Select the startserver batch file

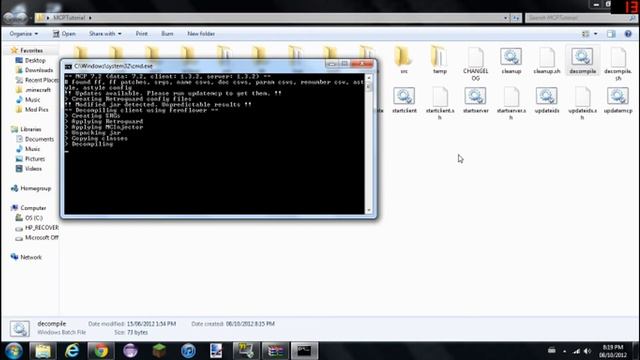click(476, 100)
